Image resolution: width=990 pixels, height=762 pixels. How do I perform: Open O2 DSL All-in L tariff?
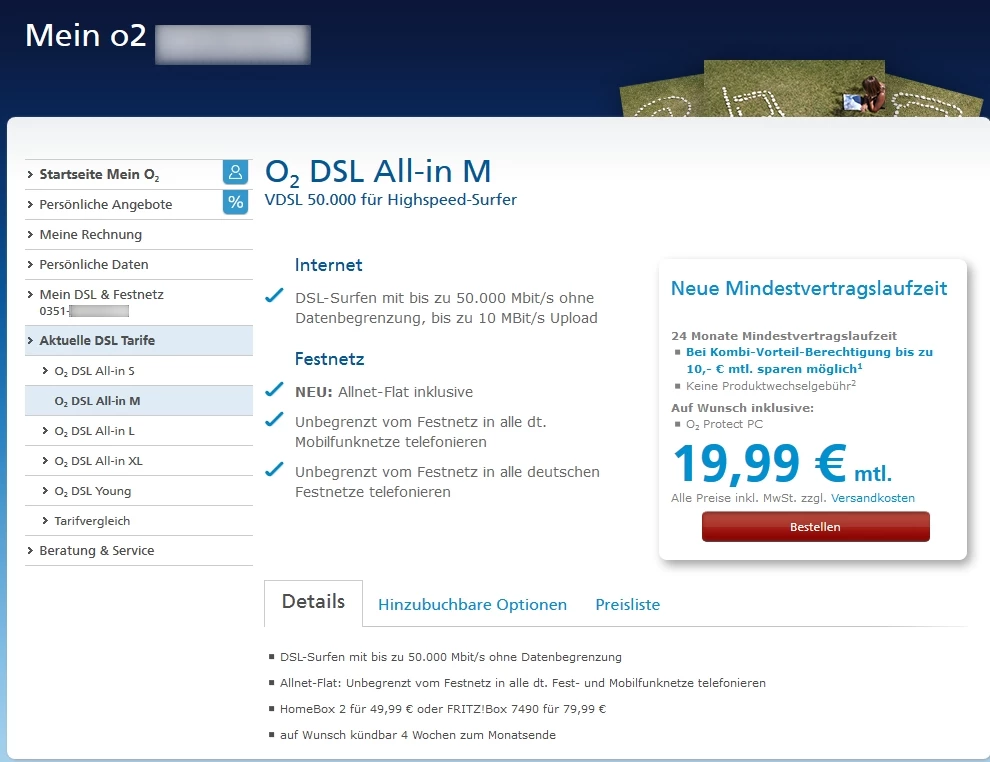click(x=94, y=431)
